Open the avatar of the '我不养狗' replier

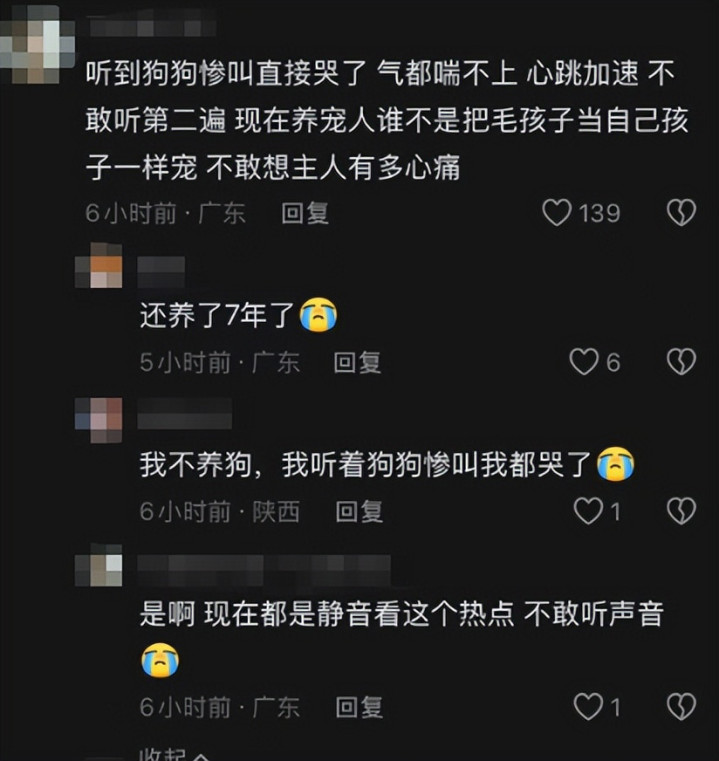[99, 420]
